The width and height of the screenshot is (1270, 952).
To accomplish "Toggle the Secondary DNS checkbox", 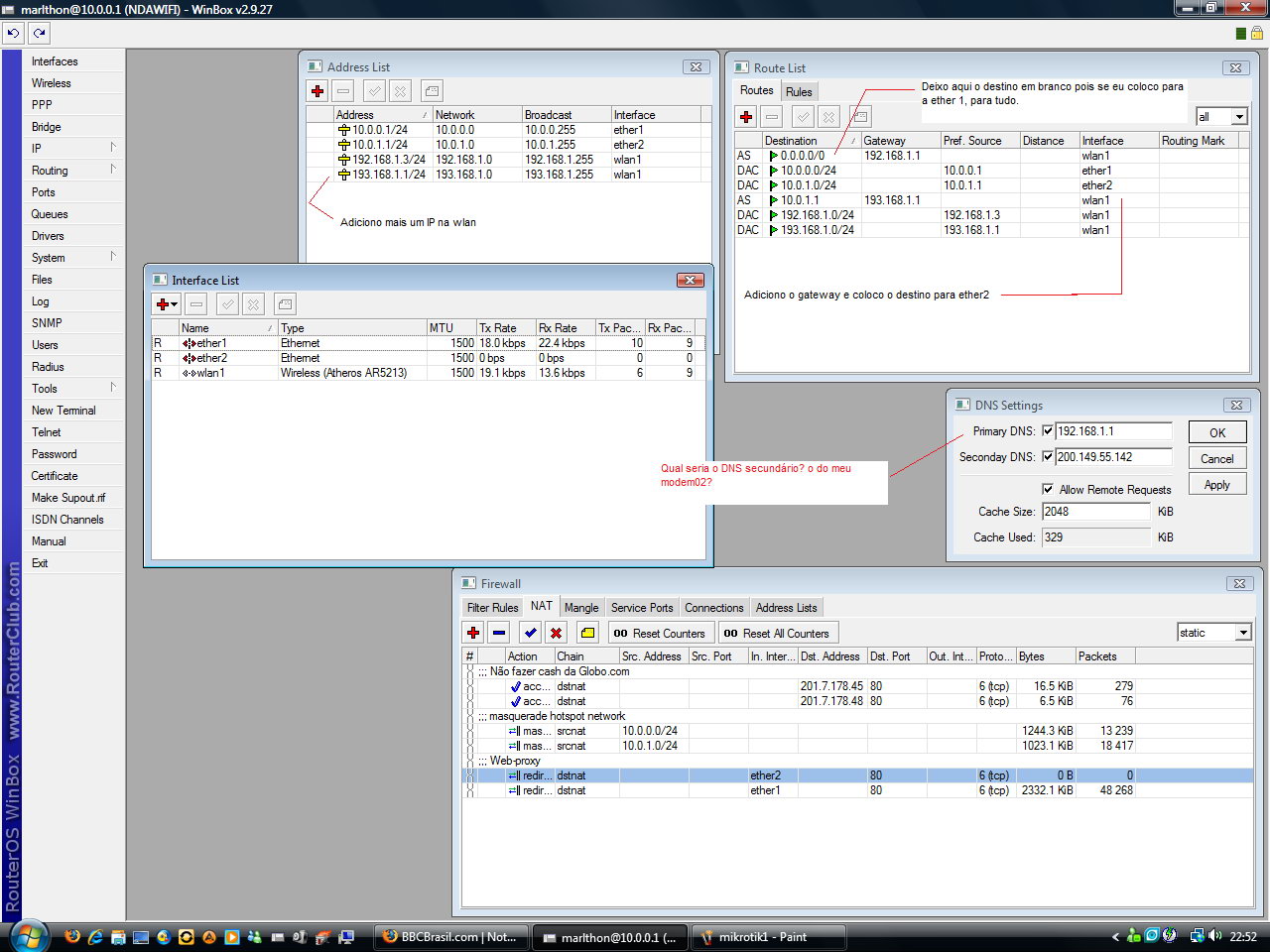I will tap(1047, 457).
